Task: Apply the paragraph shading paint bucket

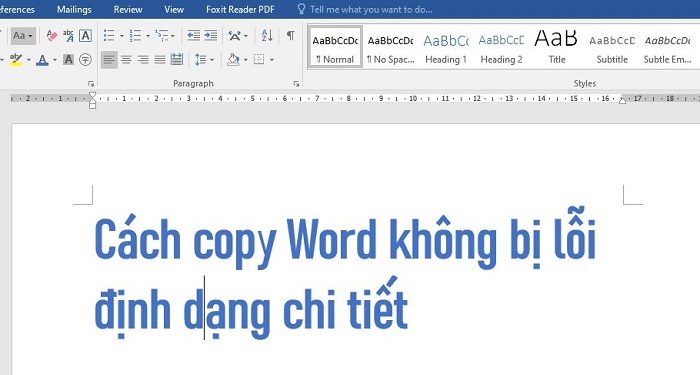Action: [233, 59]
